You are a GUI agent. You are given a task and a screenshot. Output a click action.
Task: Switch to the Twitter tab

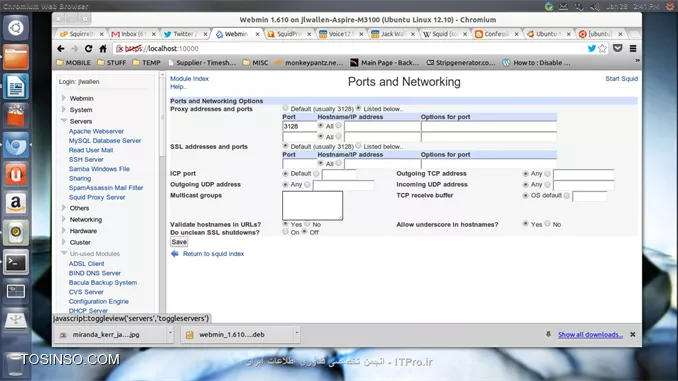pyautogui.click(x=184, y=34)
